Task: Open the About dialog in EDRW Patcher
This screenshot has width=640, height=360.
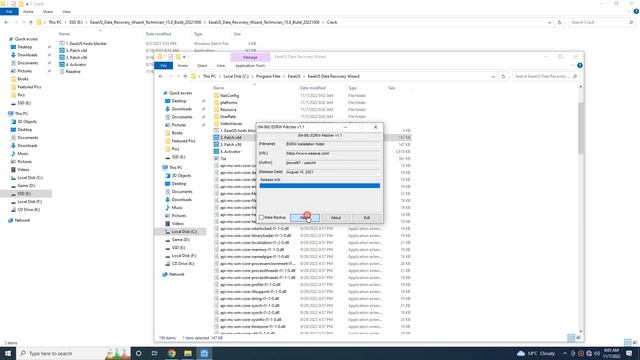Action: click(336, 218)
